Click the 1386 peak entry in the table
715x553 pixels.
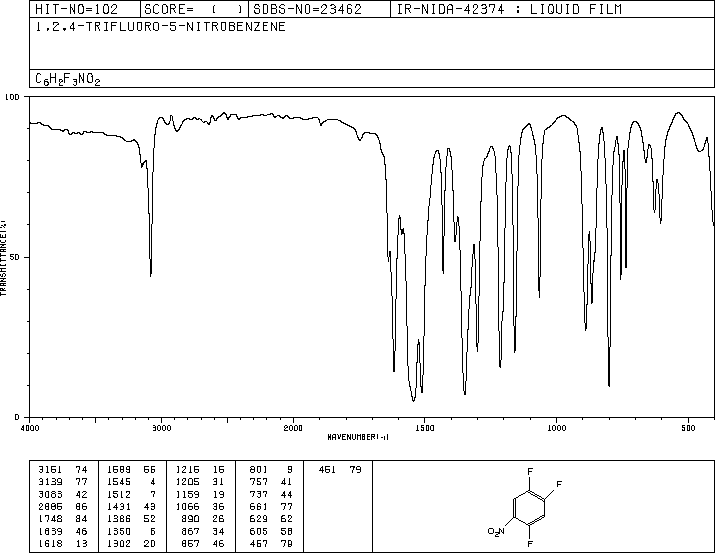click(131, 519)
